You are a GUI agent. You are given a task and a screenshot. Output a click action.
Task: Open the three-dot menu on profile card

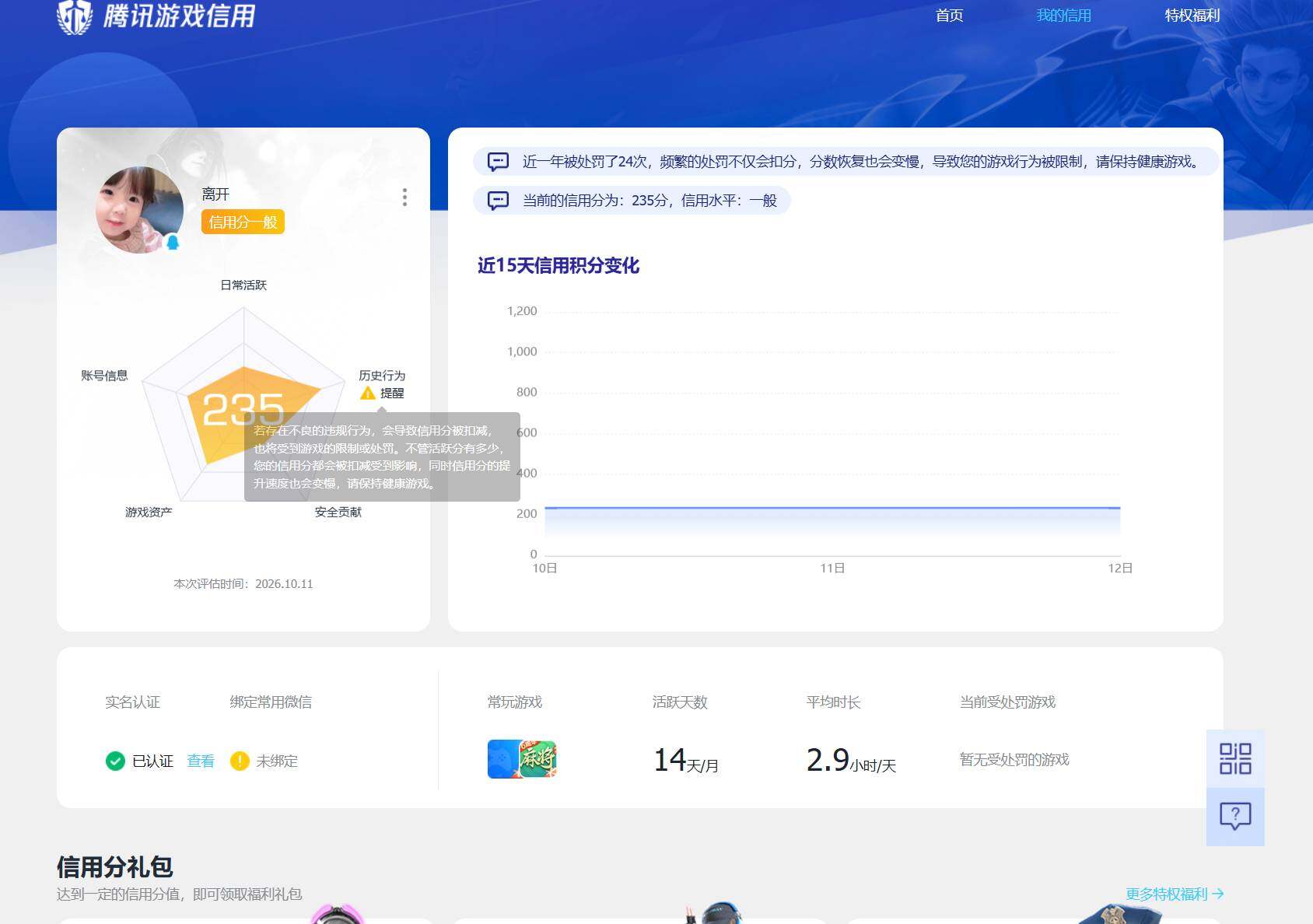404,198
